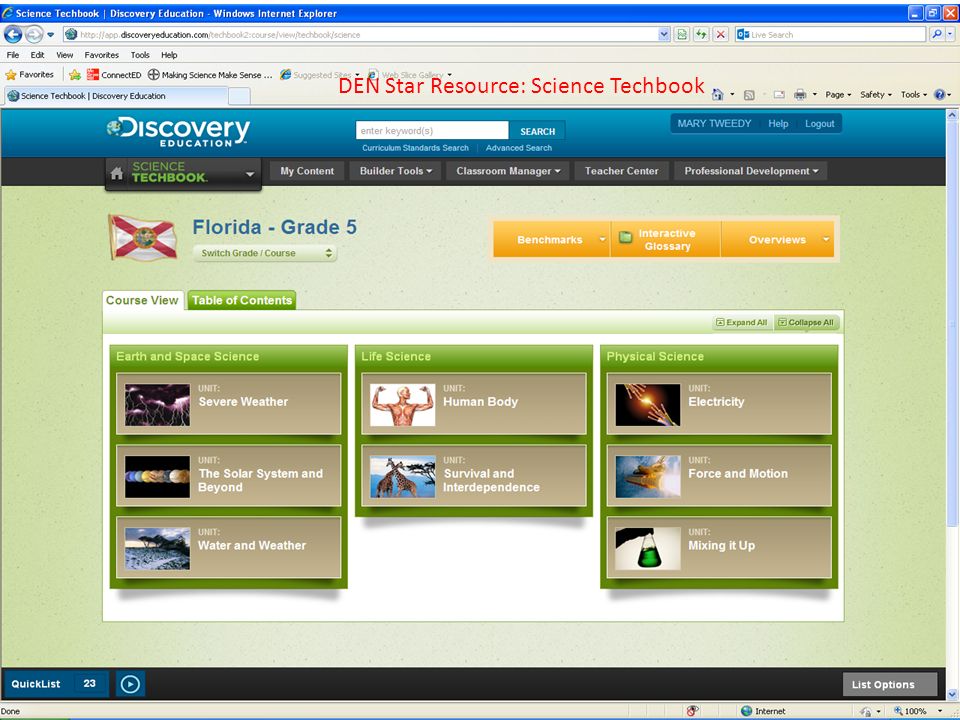
Task: Click the Add to Favorites Bar icon
Action: (x=75, y=75)
